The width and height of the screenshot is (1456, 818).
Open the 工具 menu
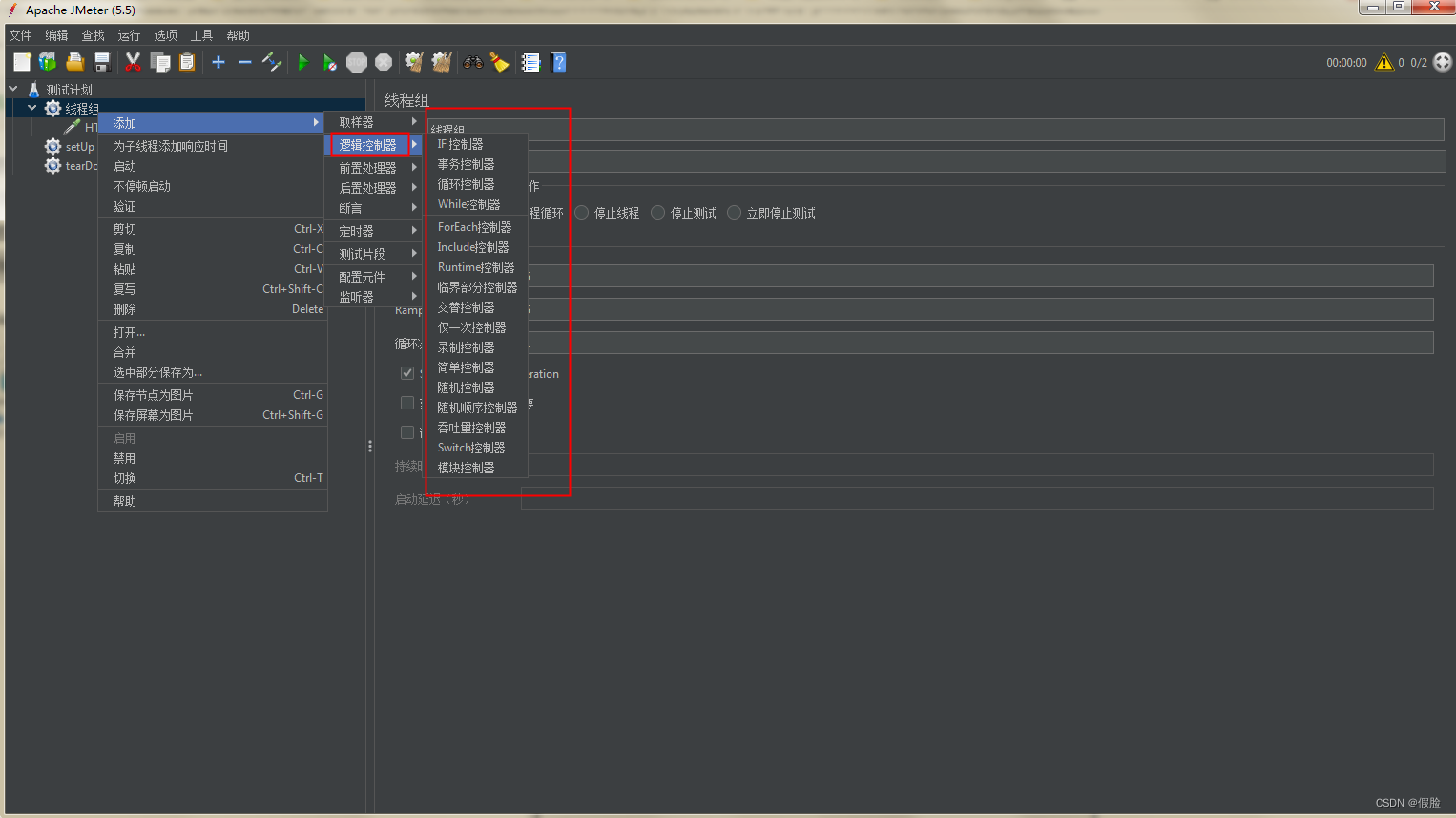coord(202,35)
